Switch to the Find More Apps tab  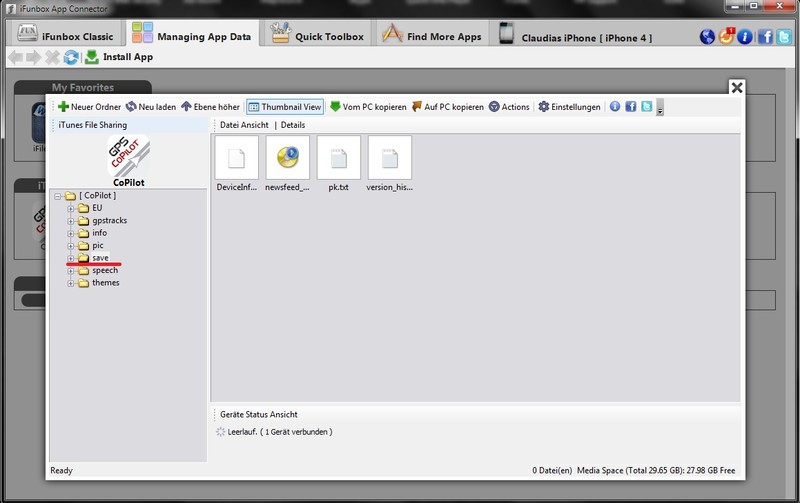point(430,36)
